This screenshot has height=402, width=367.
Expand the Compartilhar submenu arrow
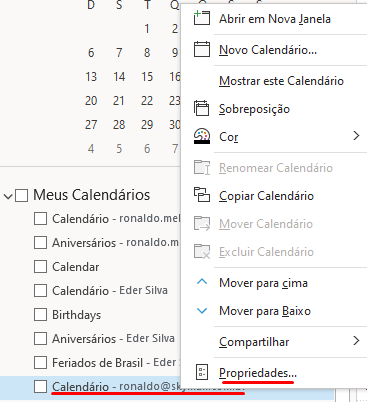[356, 341]
